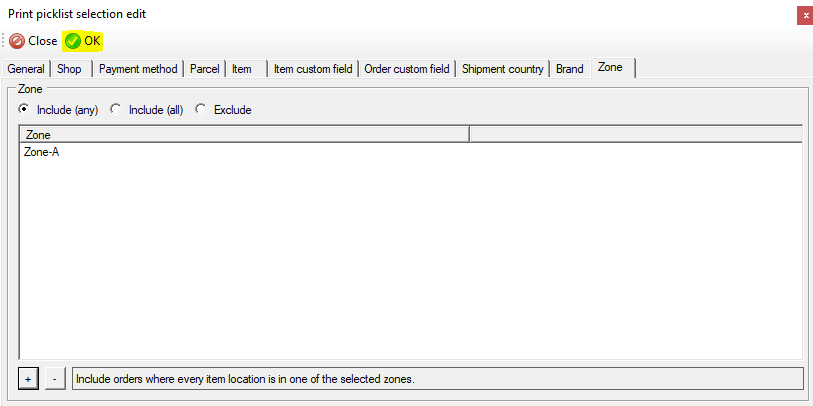
Task: Open the Item tab
Action: (242, 69)
